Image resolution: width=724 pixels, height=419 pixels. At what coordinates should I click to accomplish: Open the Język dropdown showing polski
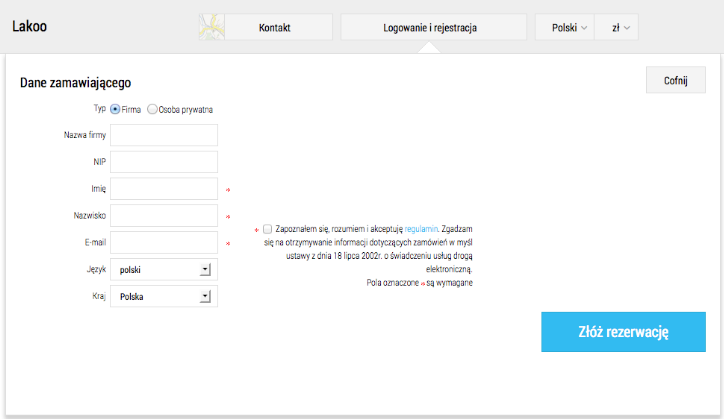tap(164, 269)
